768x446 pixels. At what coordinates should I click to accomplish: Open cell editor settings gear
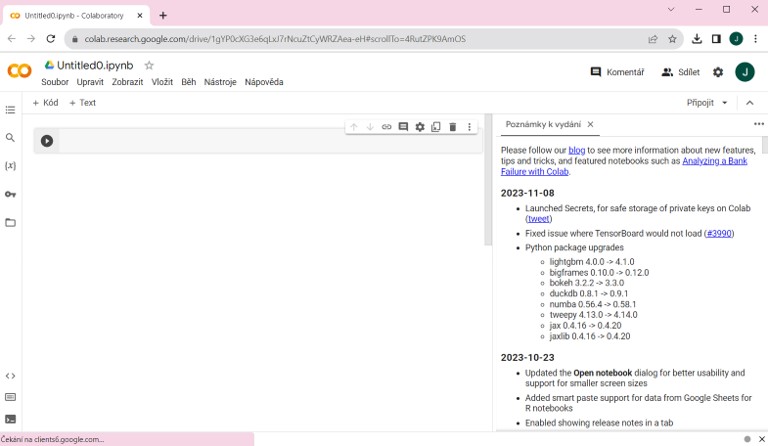pyautogui.click(x=420, y=127)
